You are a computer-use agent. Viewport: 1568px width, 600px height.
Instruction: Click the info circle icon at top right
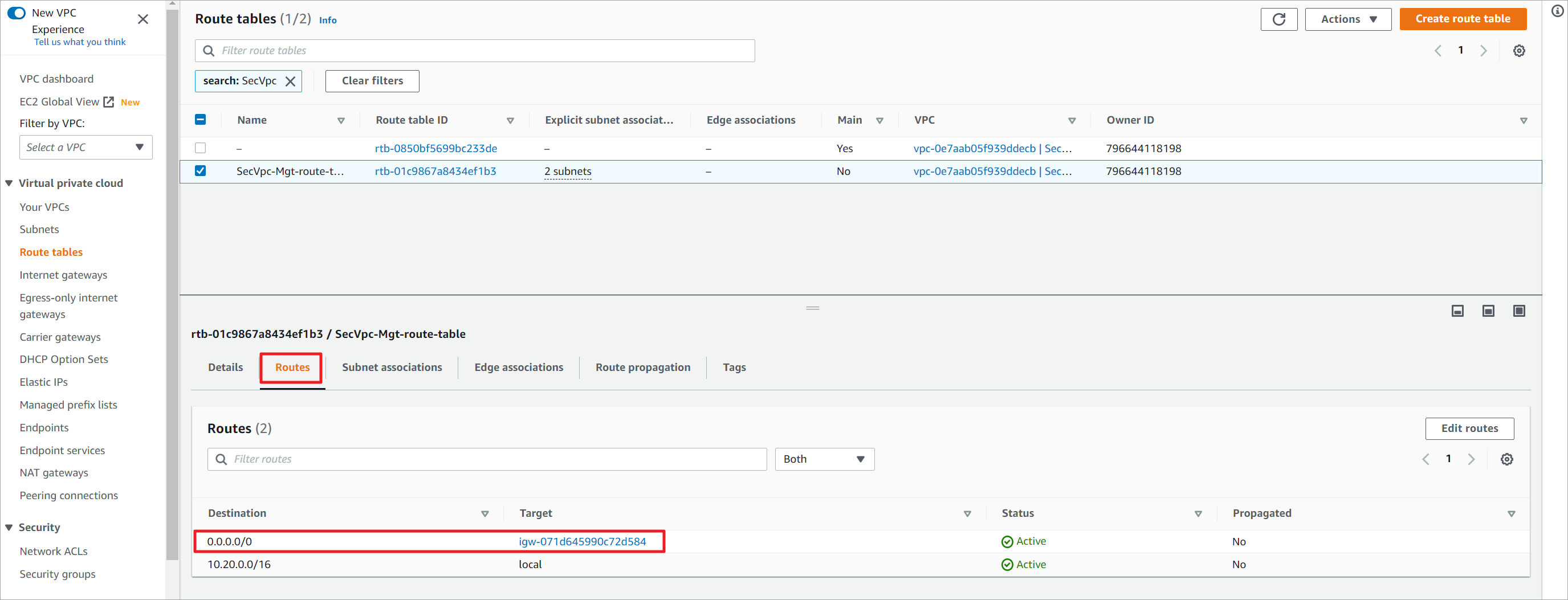(1558, 11)
